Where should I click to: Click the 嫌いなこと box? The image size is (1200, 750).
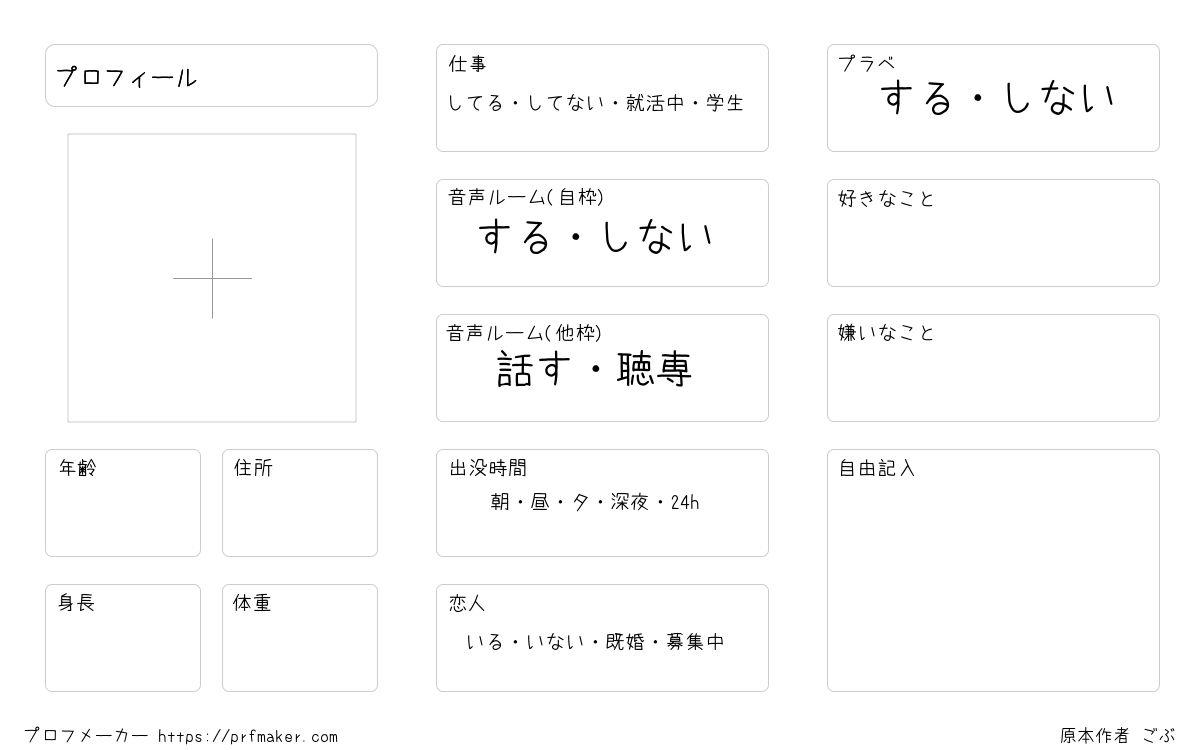(x=993, y=368)
